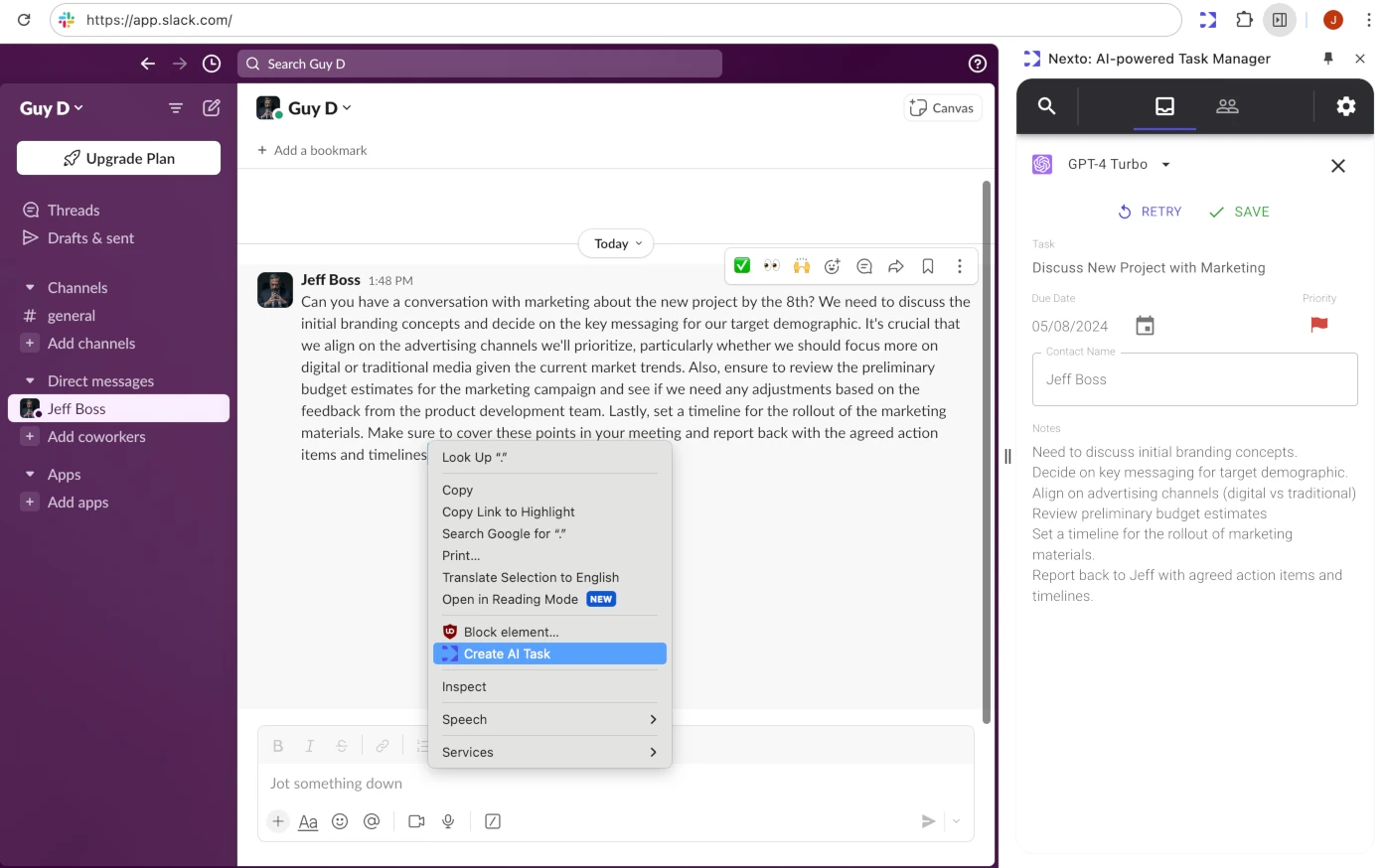Save the generated task with SAVE
Image resolution: width=1387 pixels, height=868 pixels.
click(x=1238, y=212)
